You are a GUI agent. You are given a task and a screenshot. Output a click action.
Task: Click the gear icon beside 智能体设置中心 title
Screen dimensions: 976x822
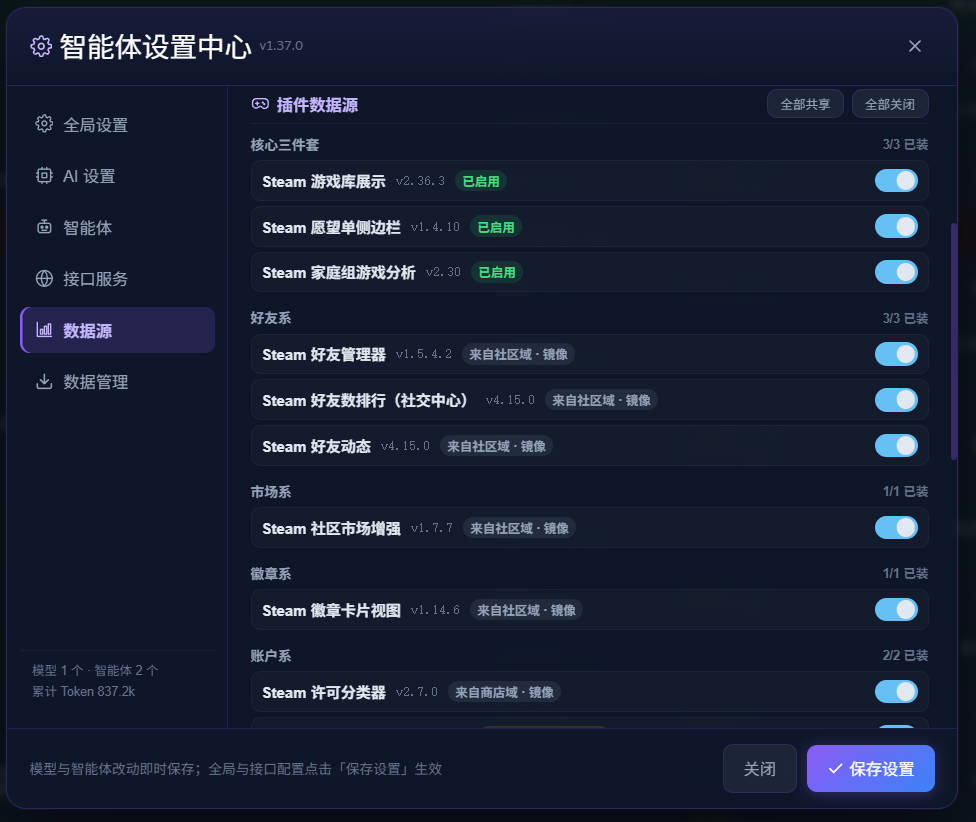[x=41, y=46]
